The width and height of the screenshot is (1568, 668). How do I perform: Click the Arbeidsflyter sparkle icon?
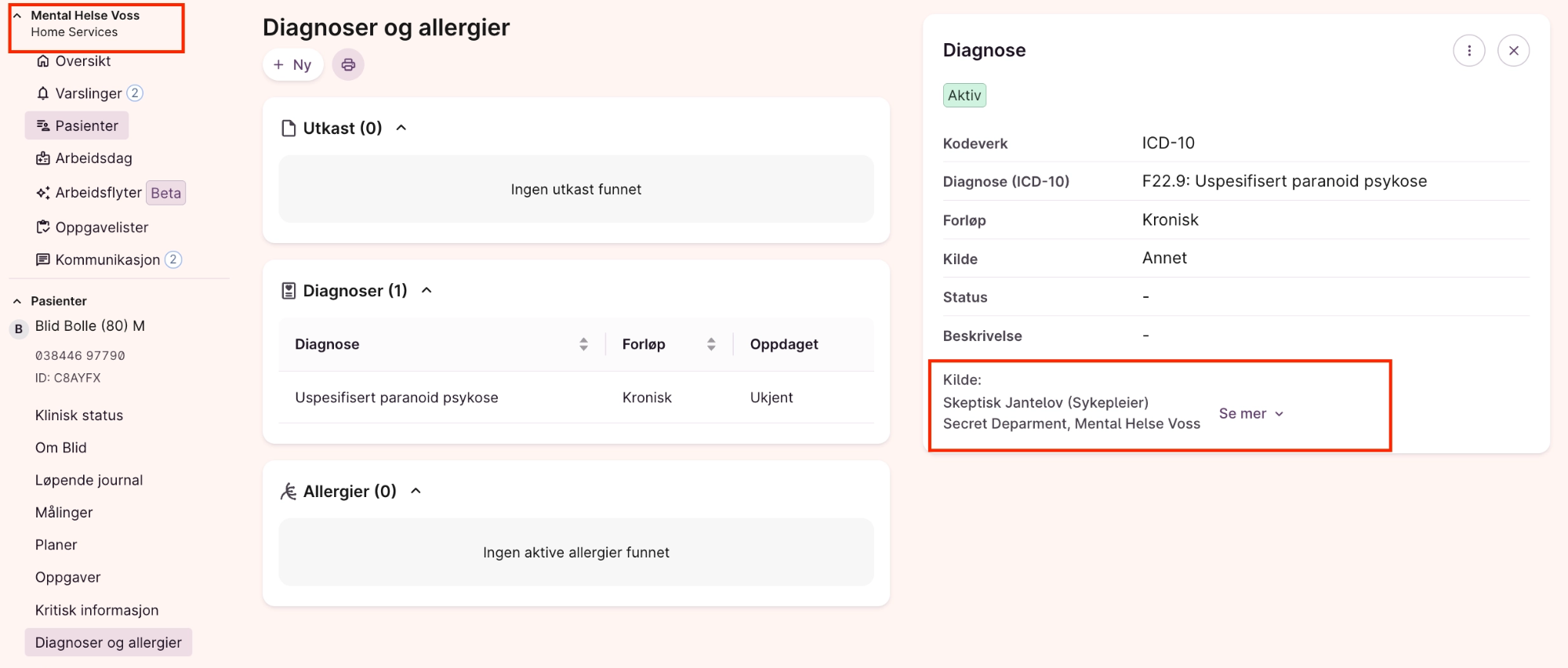tap(43, 193)
